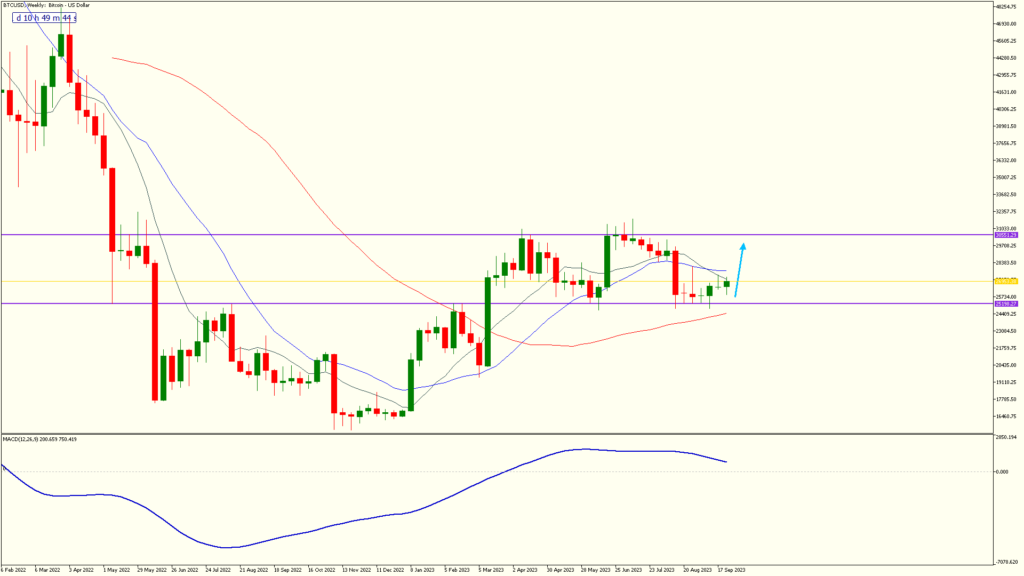
Task: Click the highlighted 25198.27 price label
Action: (1007, 304)
